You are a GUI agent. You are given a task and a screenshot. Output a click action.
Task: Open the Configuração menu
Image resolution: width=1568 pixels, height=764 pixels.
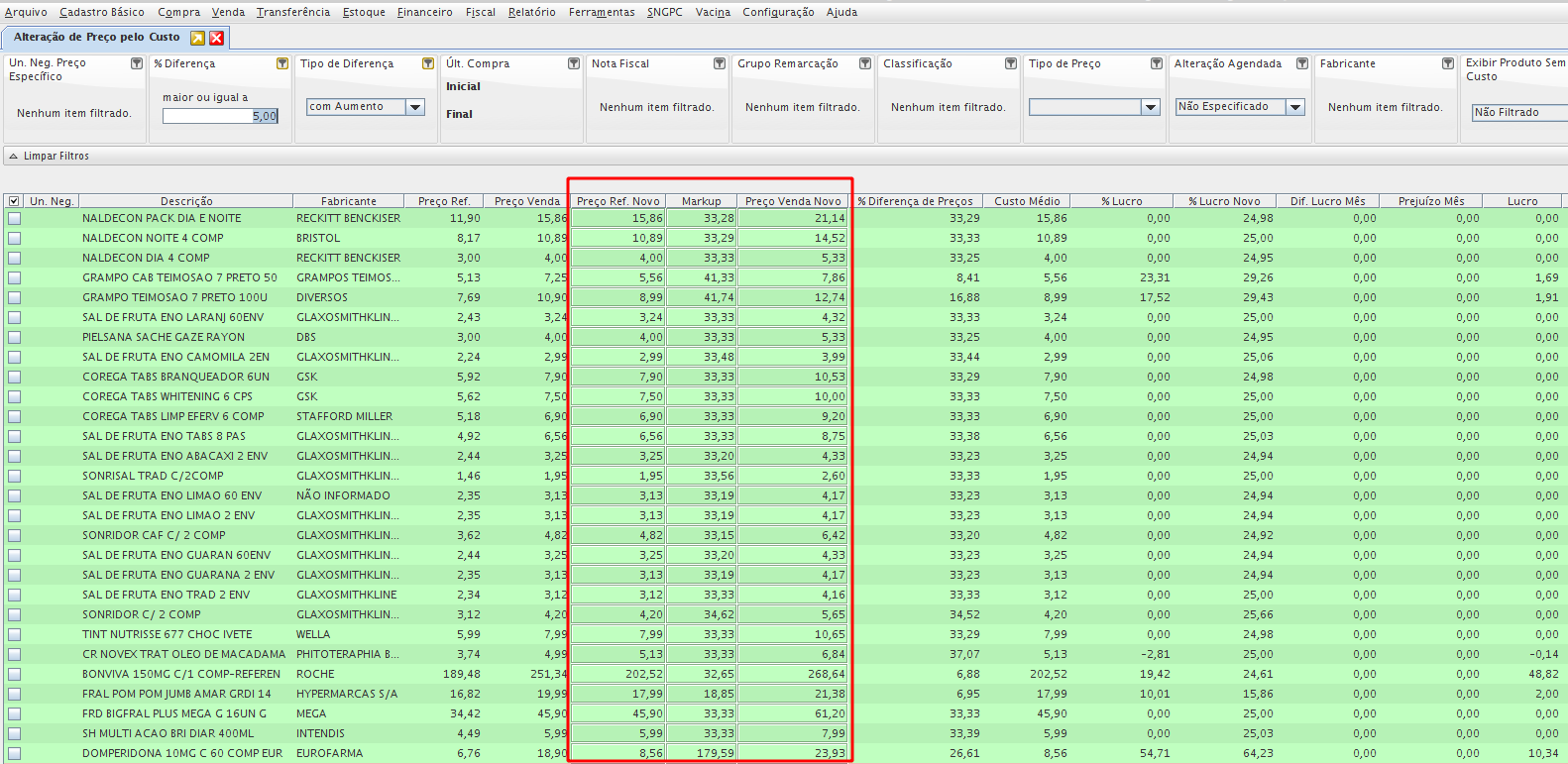coord(778,12)
